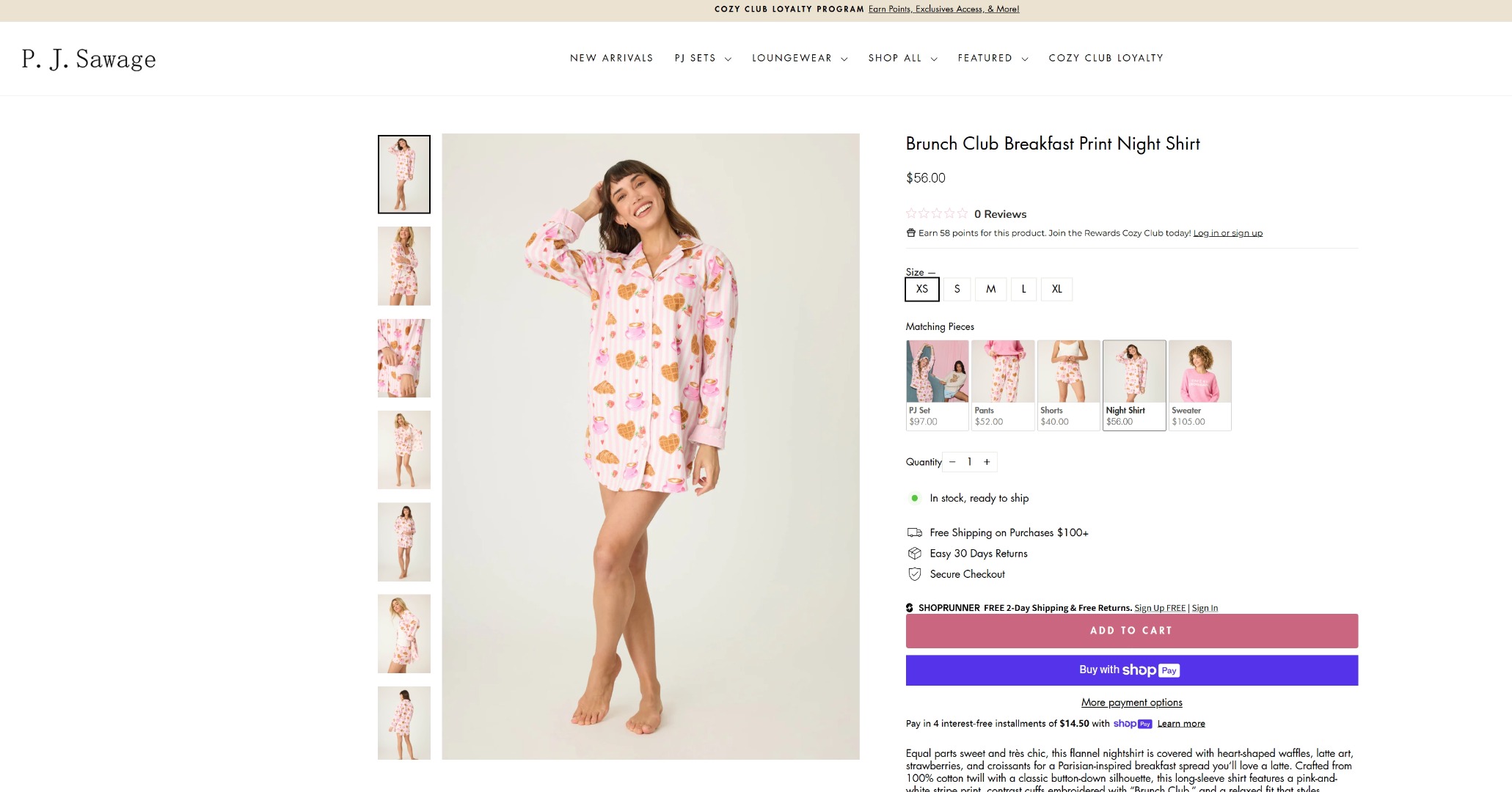Go to New Arrivals page

pos(611,58)
